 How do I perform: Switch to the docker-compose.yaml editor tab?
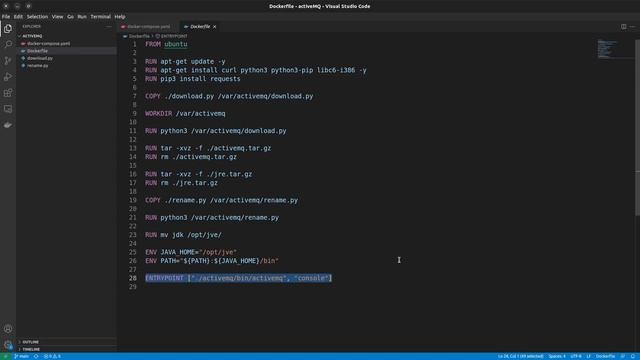pos(148,27)
